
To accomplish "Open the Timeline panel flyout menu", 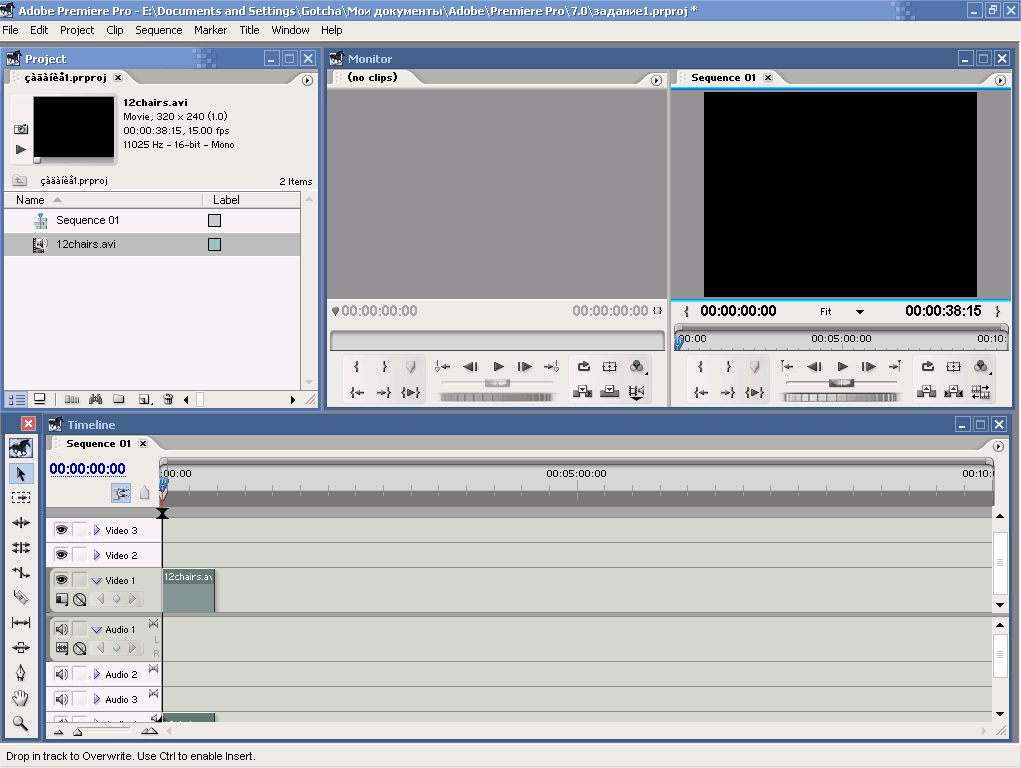I will 998,446.
